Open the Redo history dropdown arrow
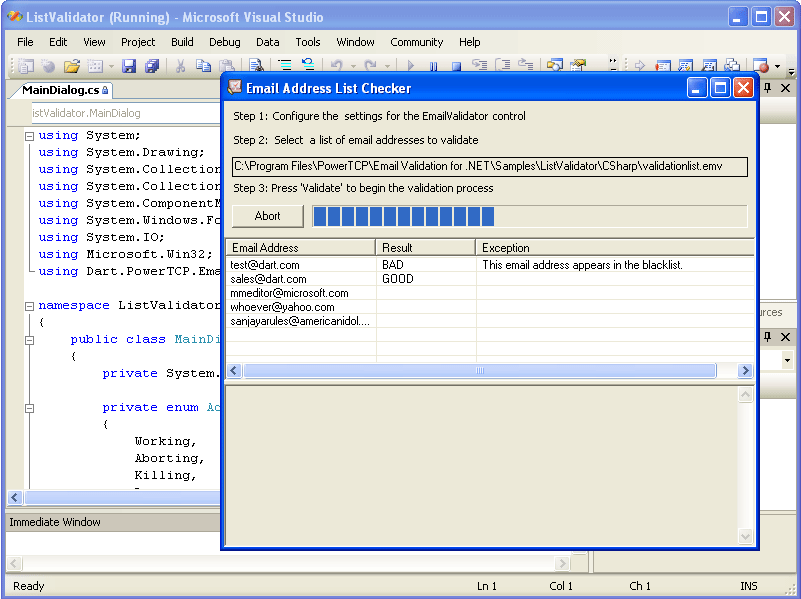 (x=387, y=66)
